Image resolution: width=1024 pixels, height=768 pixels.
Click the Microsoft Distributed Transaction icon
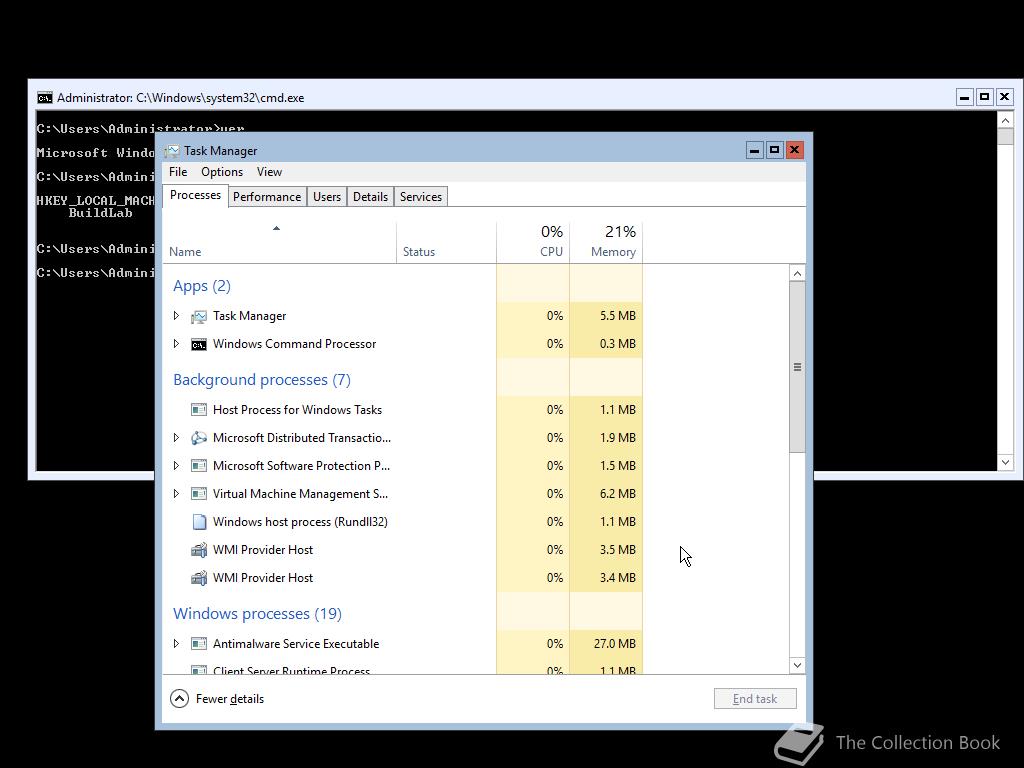(x=199, y=438)
